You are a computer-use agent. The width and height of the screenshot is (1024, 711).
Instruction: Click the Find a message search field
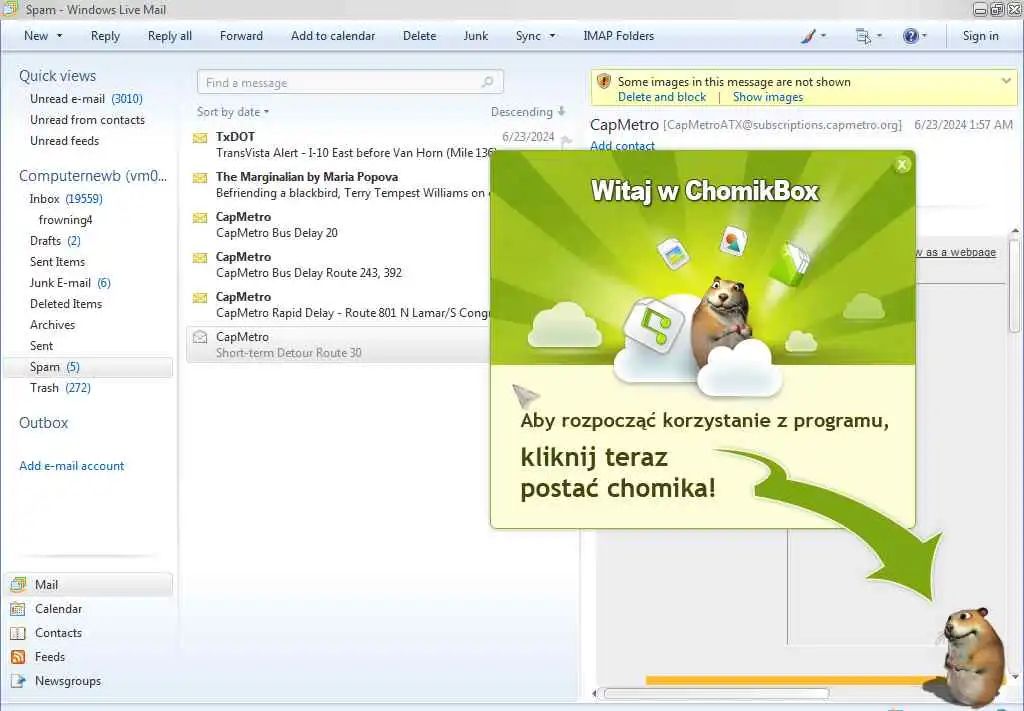(350, 82)
